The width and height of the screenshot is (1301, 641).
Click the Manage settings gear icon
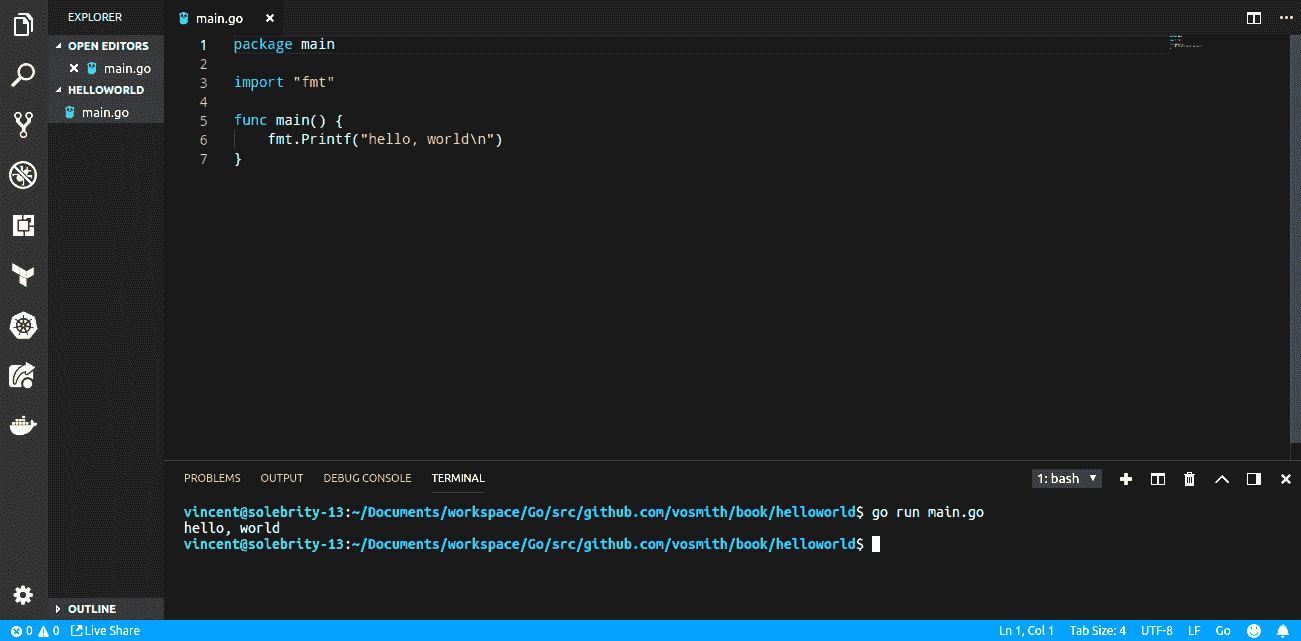click(23, 596)
